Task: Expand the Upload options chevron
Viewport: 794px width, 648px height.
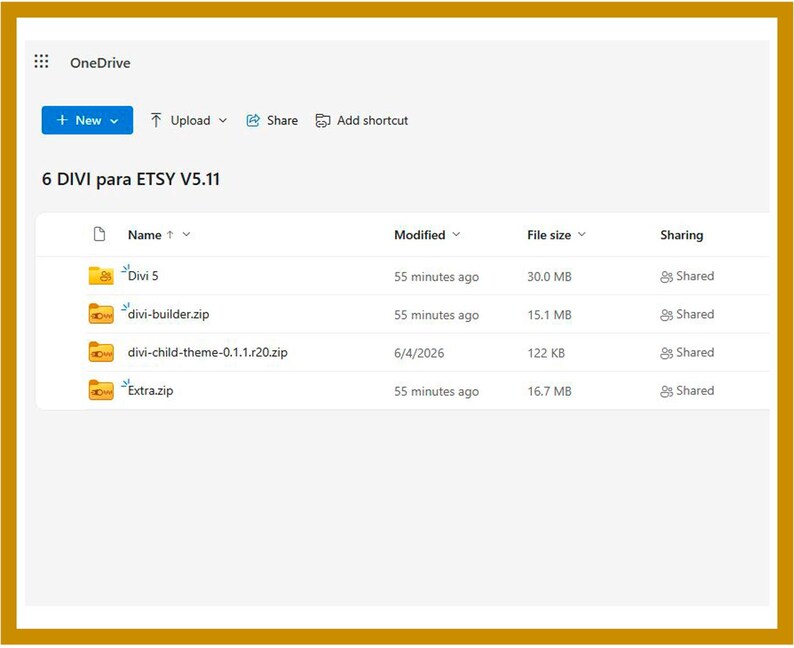Action: tap(223, 120)
